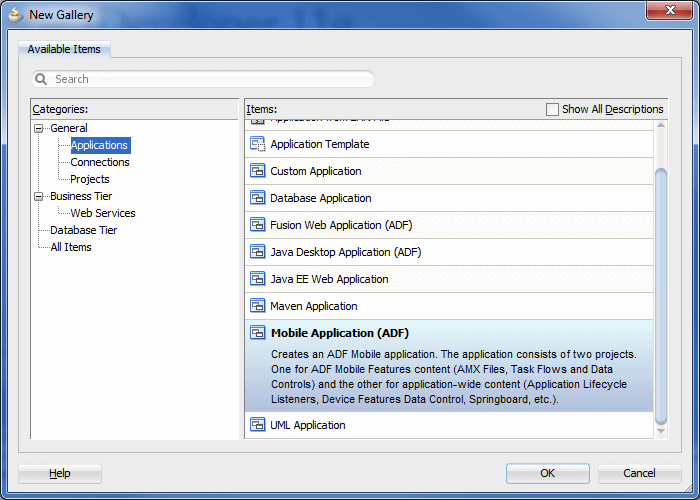This screenshot has width=700, height=500.
Task: Focus the Search input field
Action: click(203, 79)
